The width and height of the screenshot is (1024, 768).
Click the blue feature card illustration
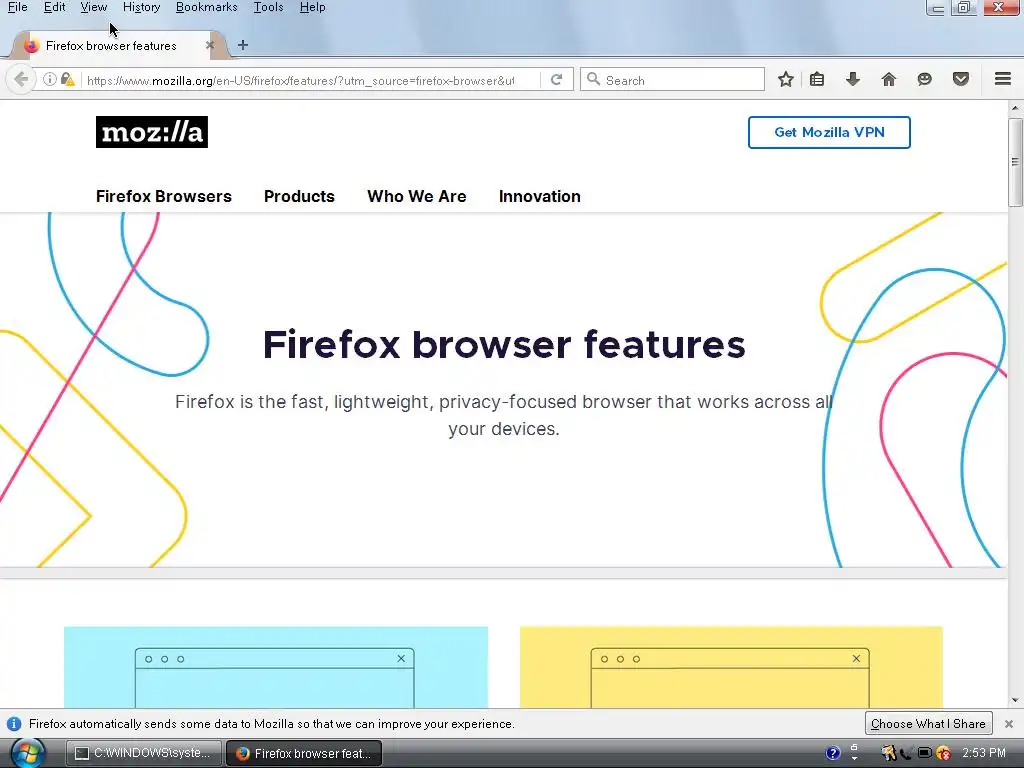click(x=276, y=667)
